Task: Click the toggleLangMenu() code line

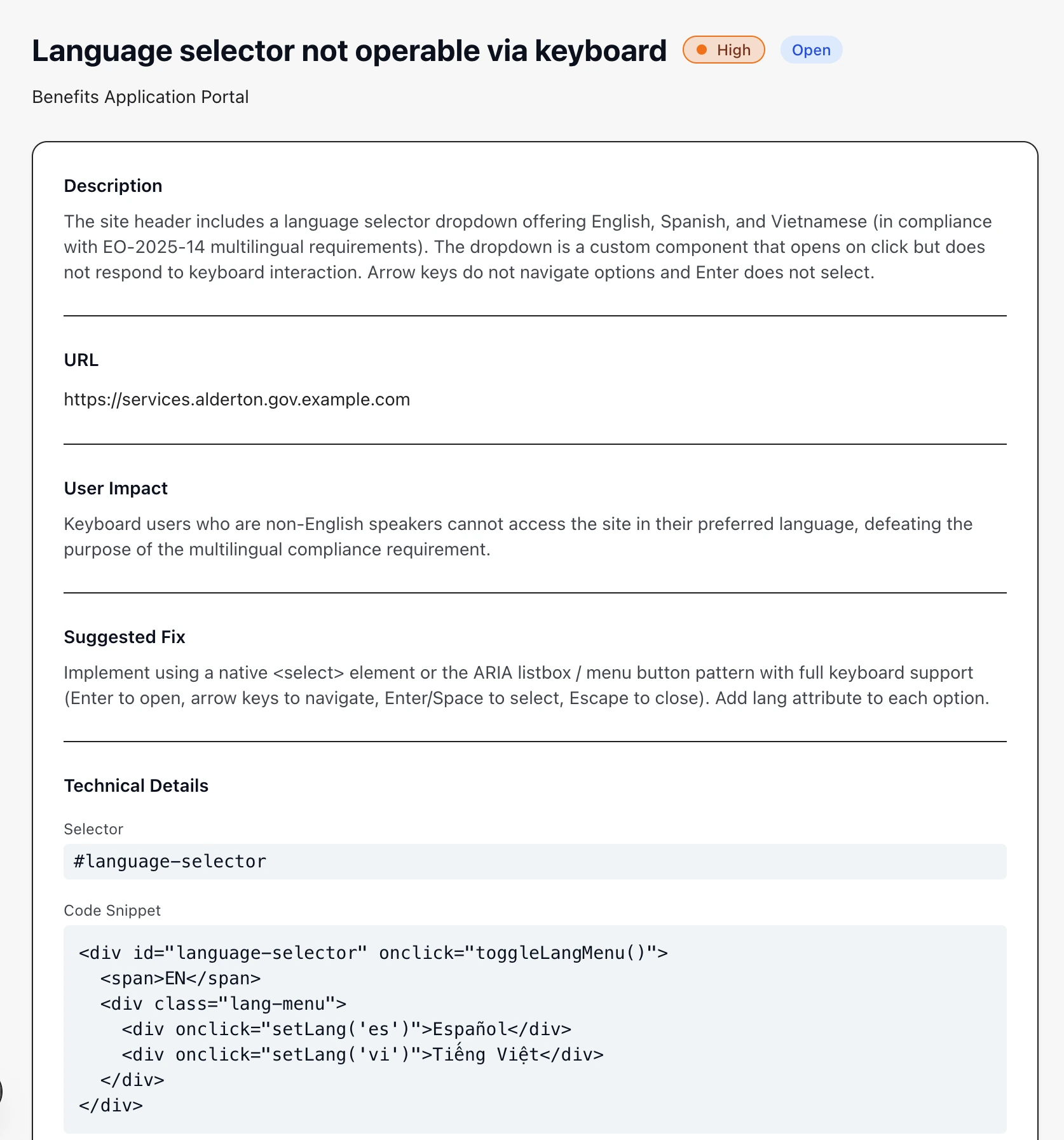Action: tap(373, 953)
